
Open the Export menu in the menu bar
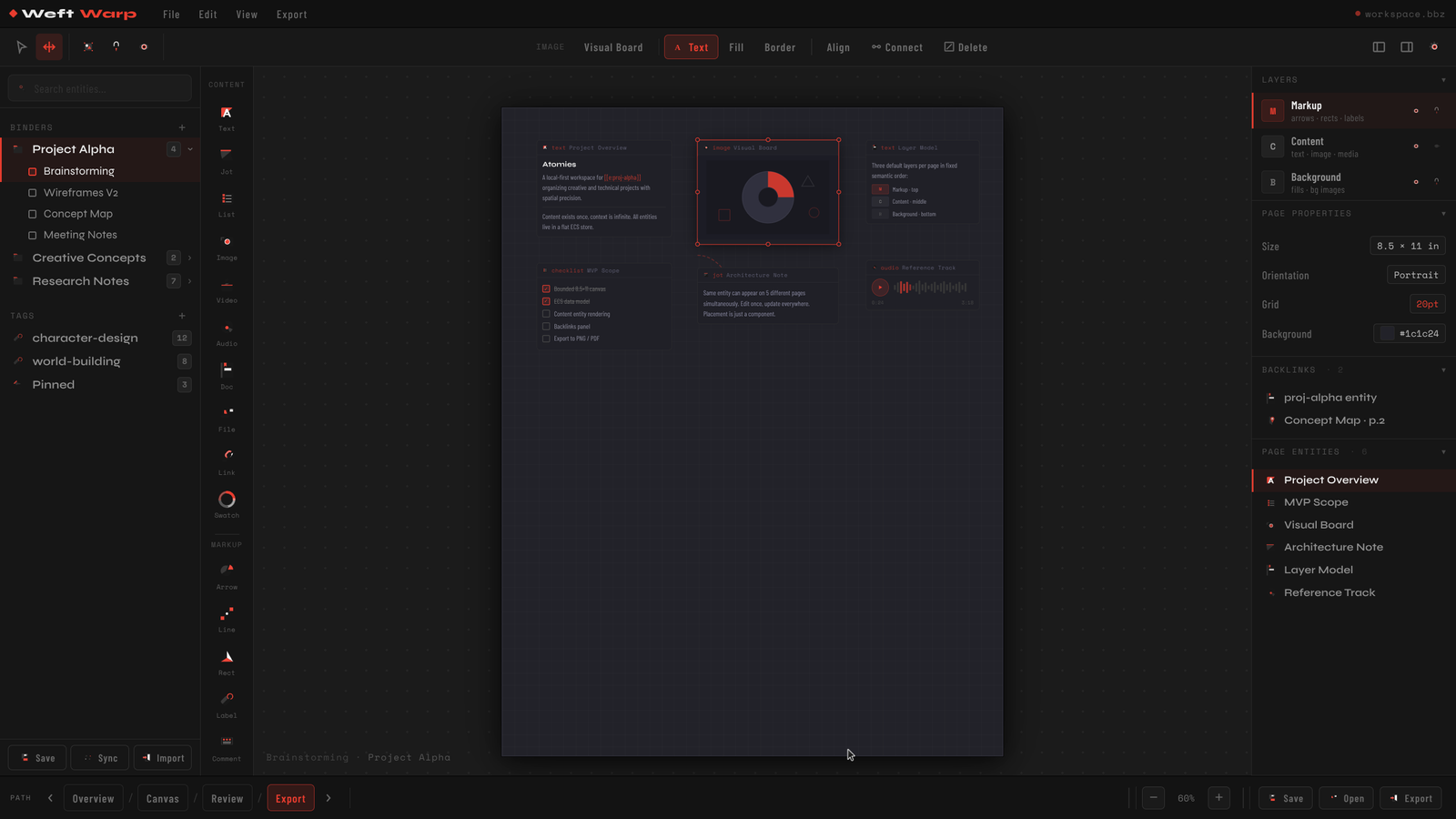pyautogui.click(x=291, y=14)
